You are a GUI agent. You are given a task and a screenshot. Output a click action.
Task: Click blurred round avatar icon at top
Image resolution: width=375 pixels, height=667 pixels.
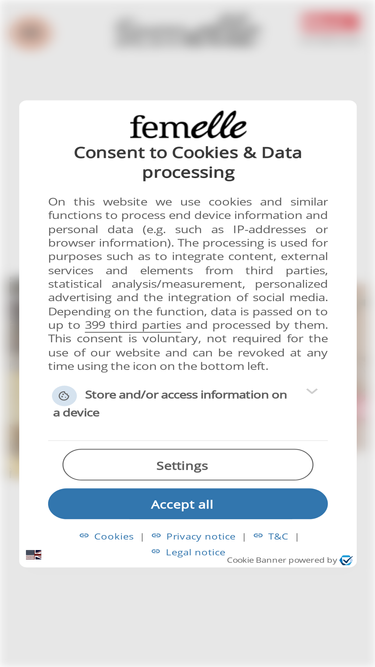[31, 33]
